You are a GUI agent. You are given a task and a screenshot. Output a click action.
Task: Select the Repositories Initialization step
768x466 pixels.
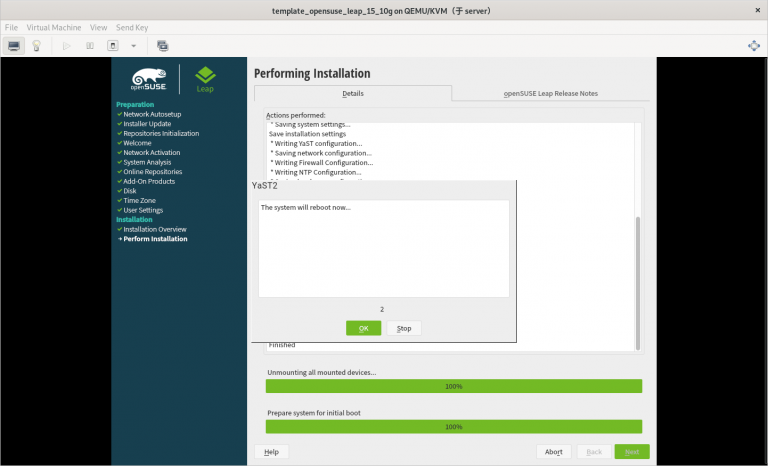161,133
